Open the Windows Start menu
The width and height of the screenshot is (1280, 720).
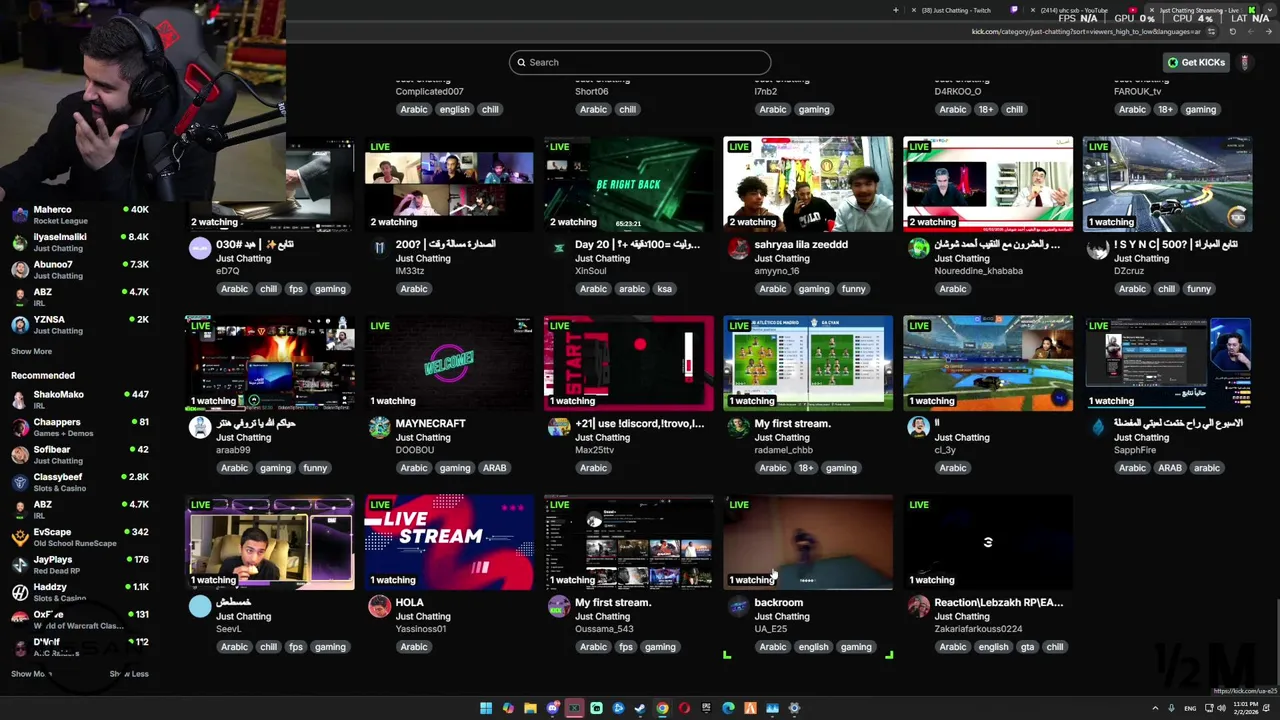[486, 708]
